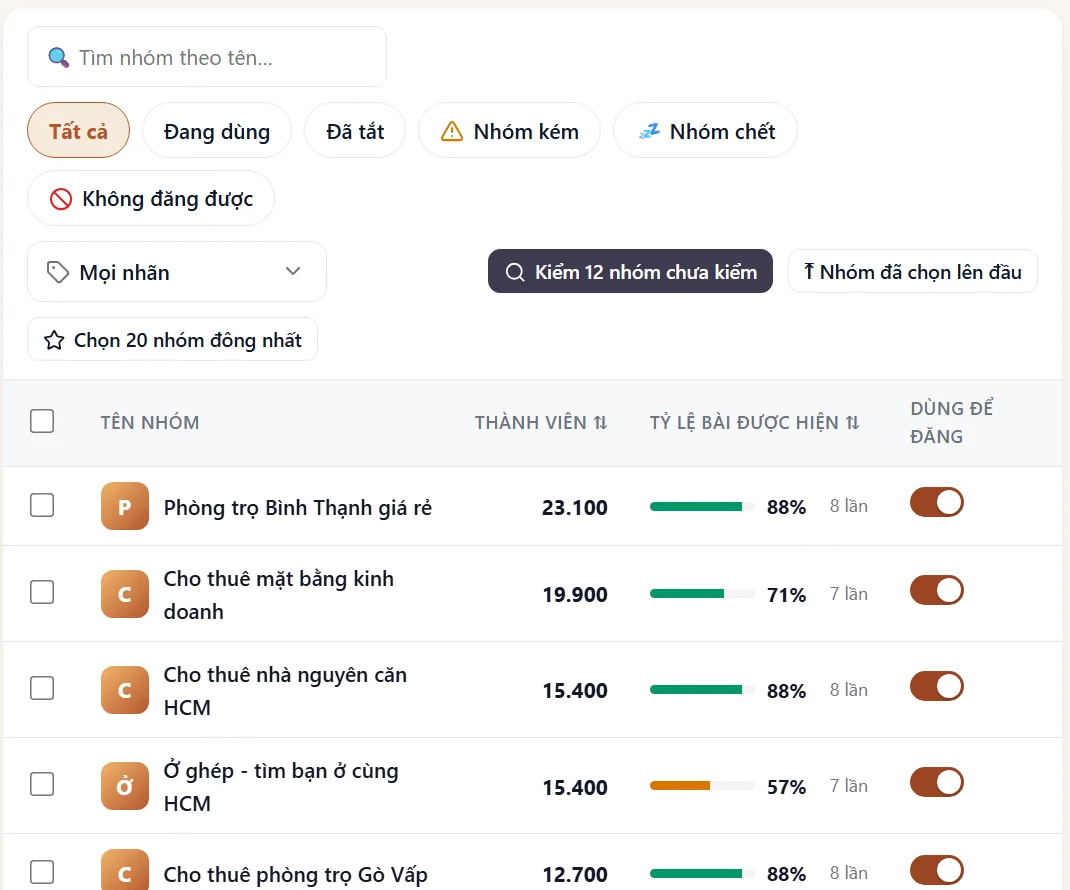Screen dimensions: 1070x890
Task: Focus the Tìm nhóm theo tên search field
Action: pos(207,57)
